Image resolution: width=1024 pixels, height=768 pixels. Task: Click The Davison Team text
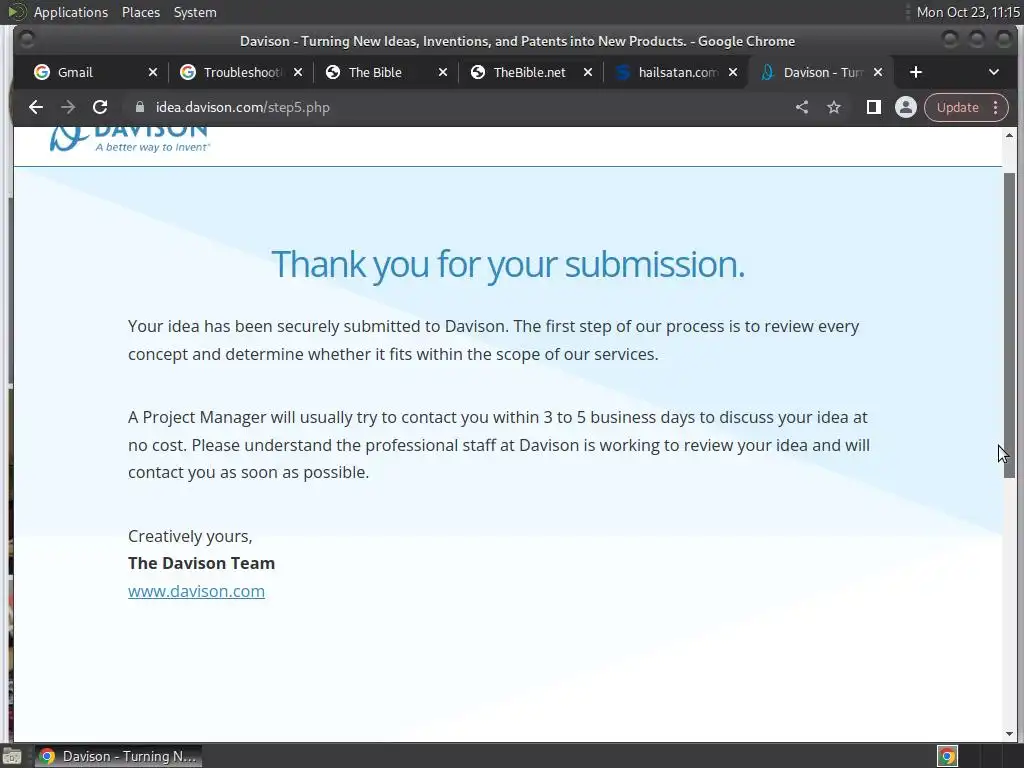[201, 563]
